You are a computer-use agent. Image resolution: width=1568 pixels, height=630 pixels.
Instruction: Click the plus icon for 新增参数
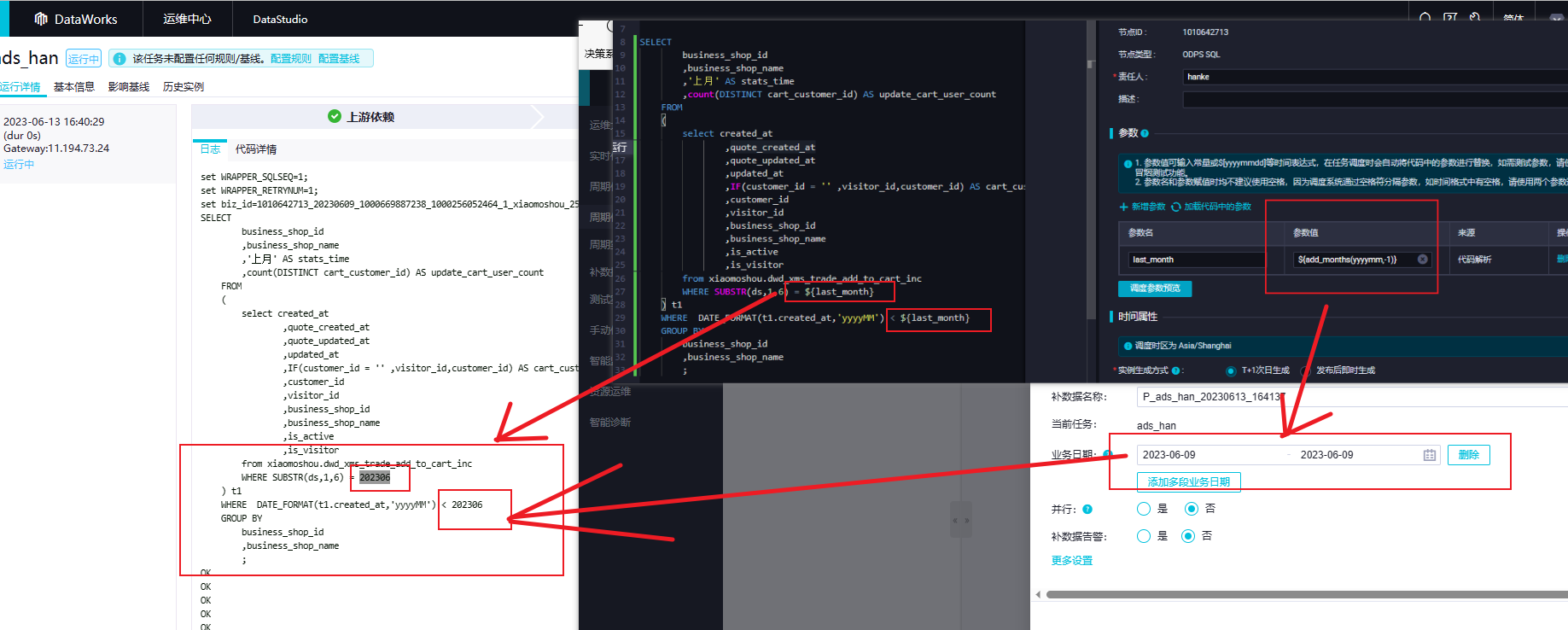click(1123, 207)
